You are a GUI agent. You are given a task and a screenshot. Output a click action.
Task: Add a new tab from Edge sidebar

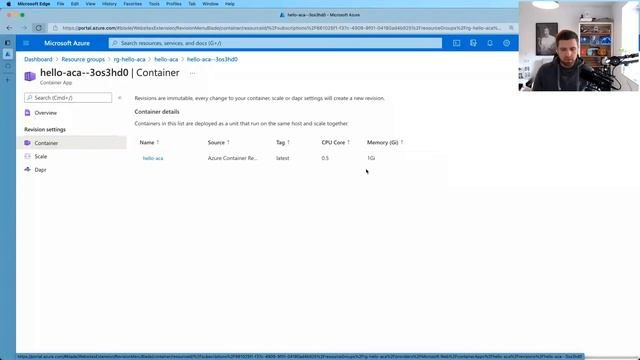pyautogui.click(x=8, y=80)
